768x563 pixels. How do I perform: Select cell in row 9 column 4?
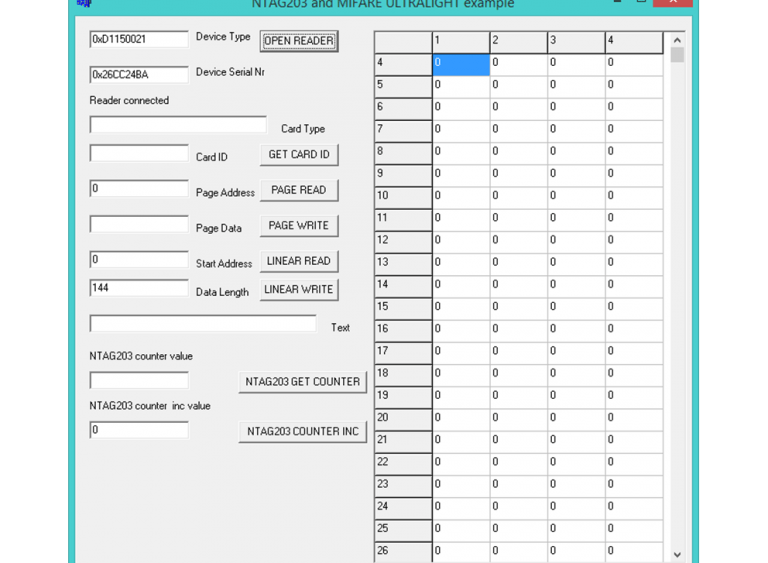point(634,175)
